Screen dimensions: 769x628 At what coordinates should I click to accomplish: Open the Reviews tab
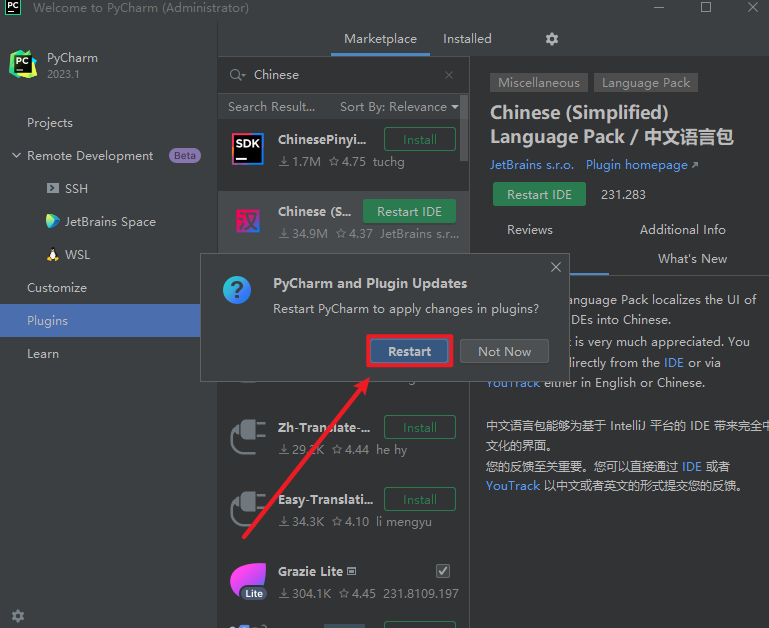click(x=530, y=230)
